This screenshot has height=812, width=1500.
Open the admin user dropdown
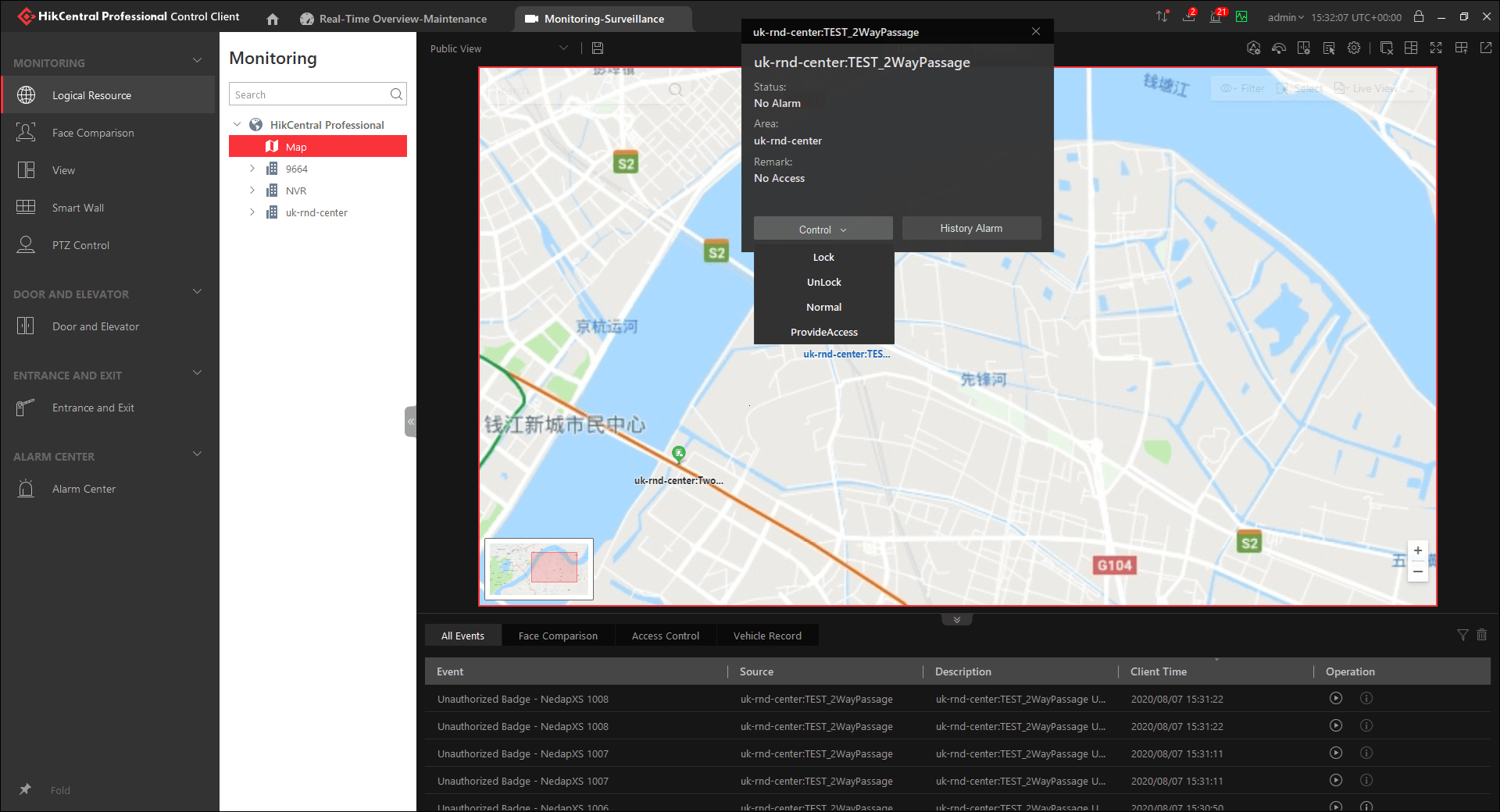(1286, 17)
